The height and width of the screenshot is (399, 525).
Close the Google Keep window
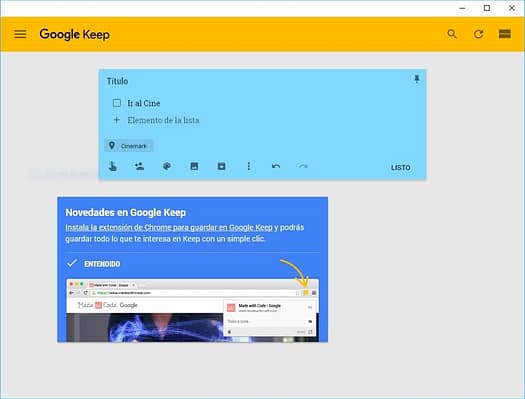point(512,8)
